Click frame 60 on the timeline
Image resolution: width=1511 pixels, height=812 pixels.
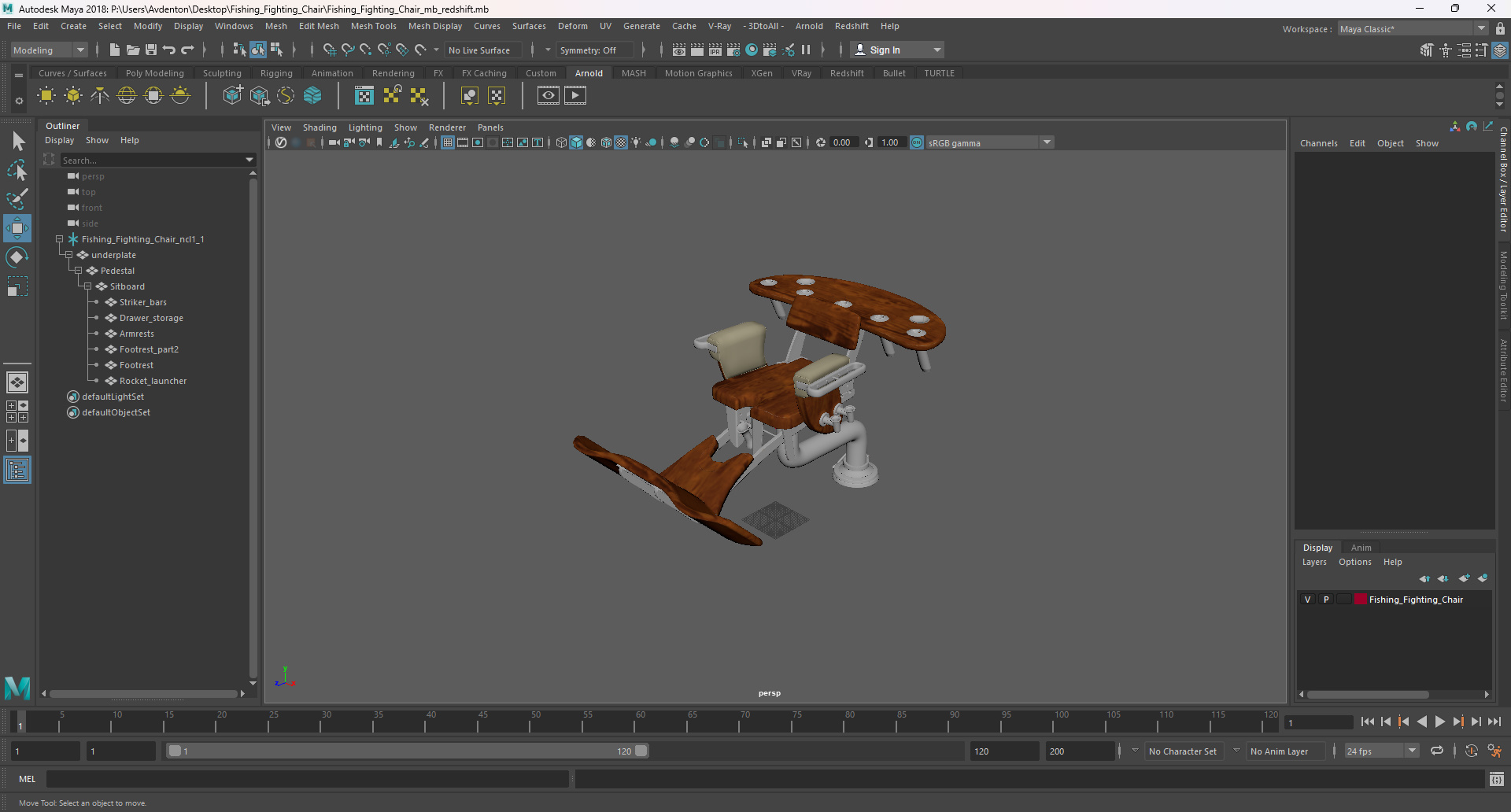point(640,722)
